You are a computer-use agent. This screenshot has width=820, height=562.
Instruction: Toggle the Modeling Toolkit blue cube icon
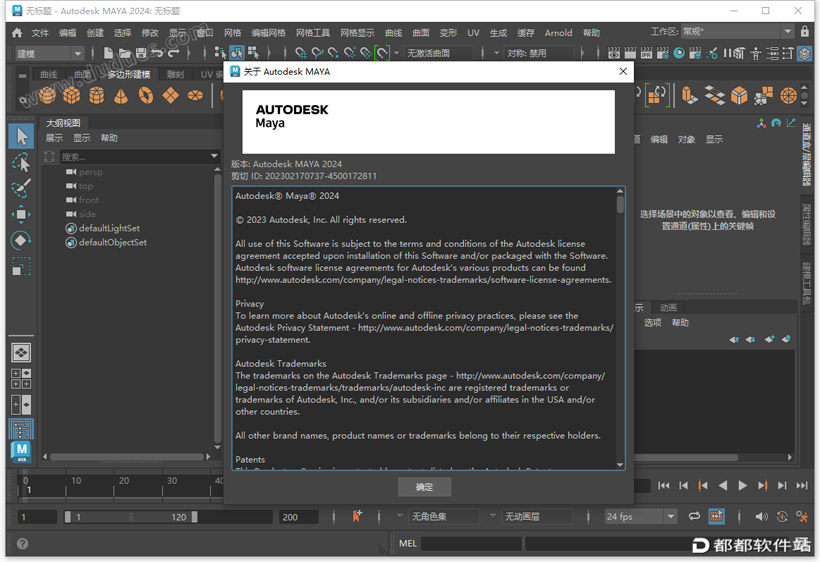[x=804, y=53]
